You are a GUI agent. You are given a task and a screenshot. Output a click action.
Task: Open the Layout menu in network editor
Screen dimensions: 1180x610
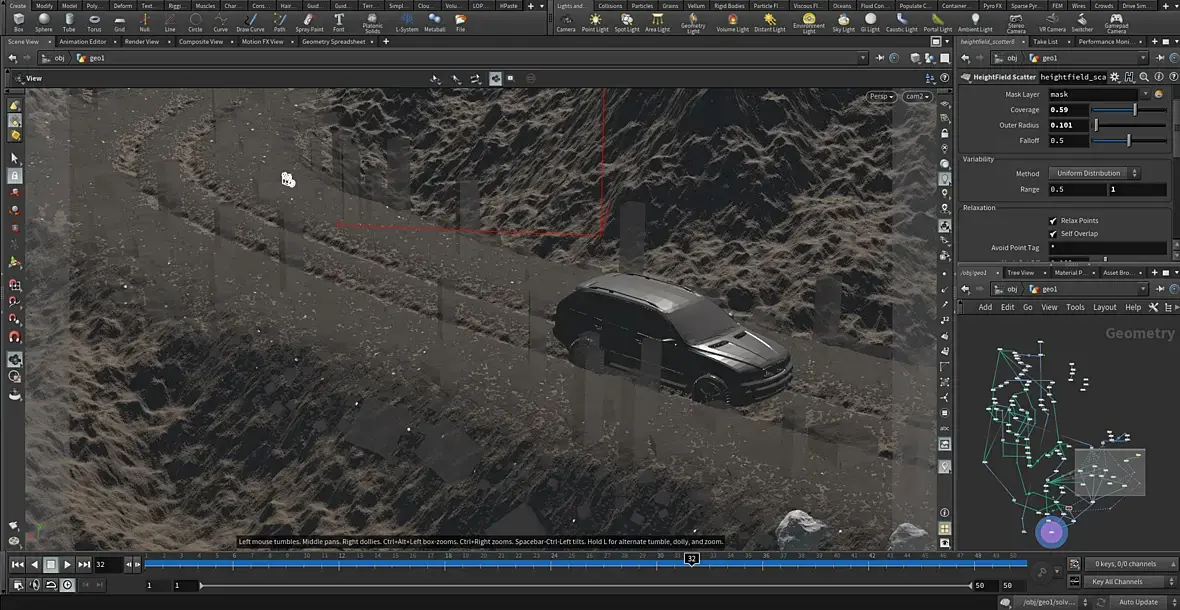[x=1104, y=307]
